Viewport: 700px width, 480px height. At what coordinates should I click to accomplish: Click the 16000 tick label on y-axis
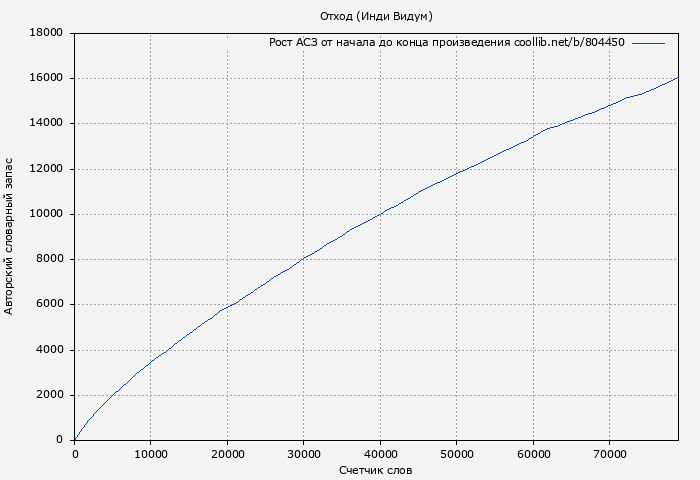coord(47,78)
